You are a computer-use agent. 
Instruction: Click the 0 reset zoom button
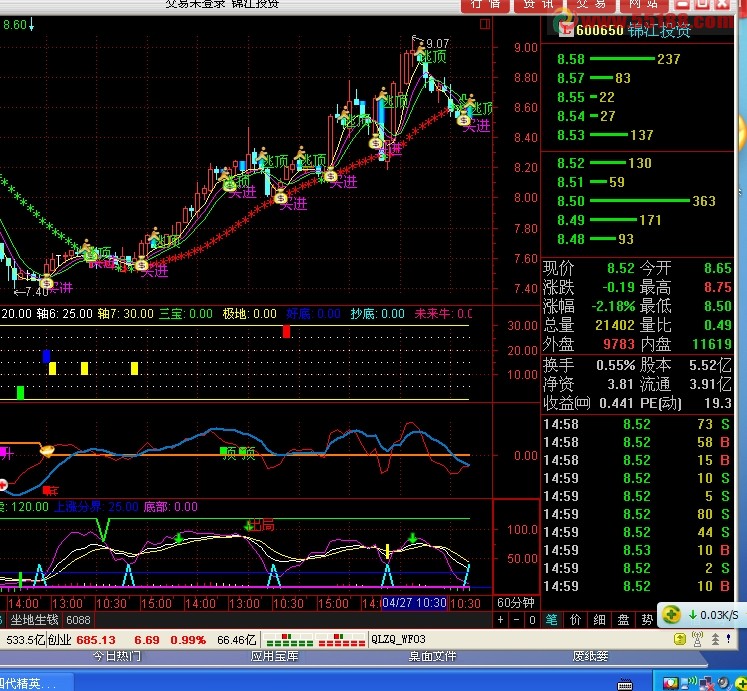pos(530,620)
